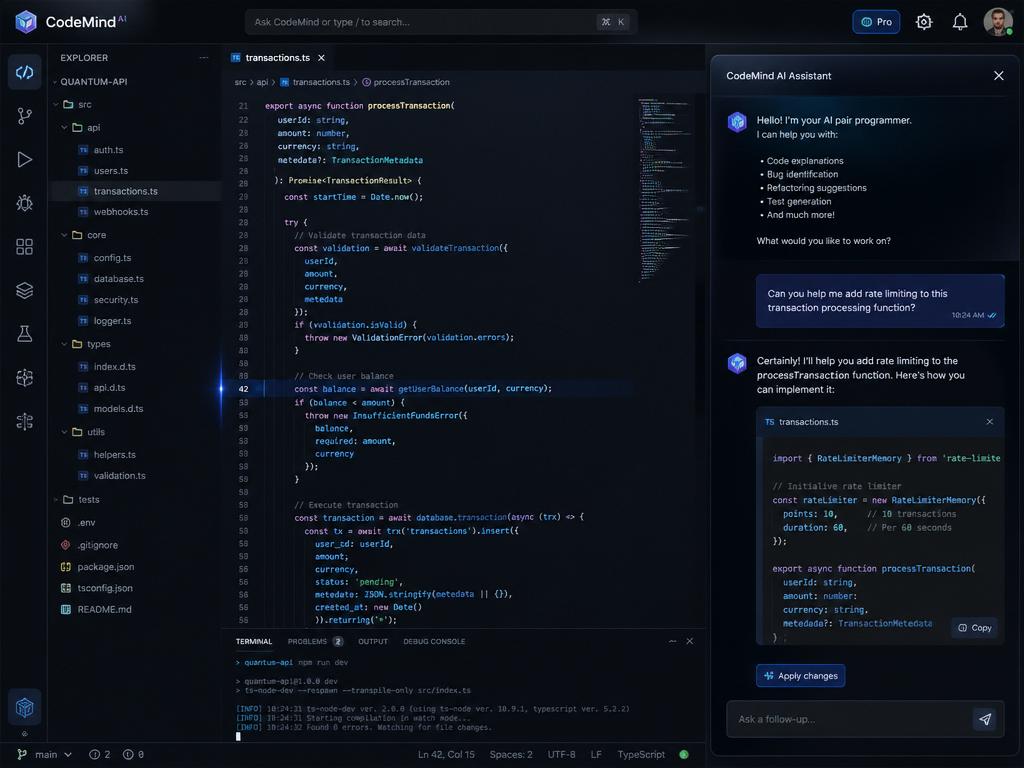Open the .env file

click(x=86, y=522)
